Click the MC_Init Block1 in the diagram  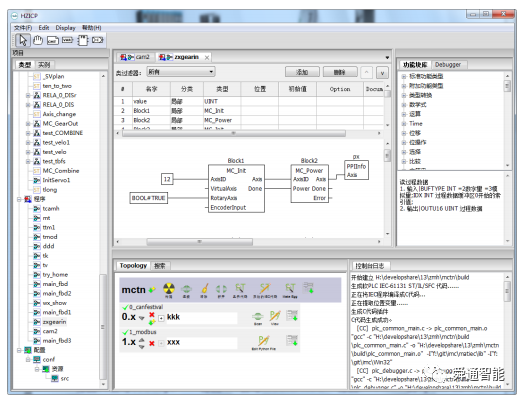point(236,189)
